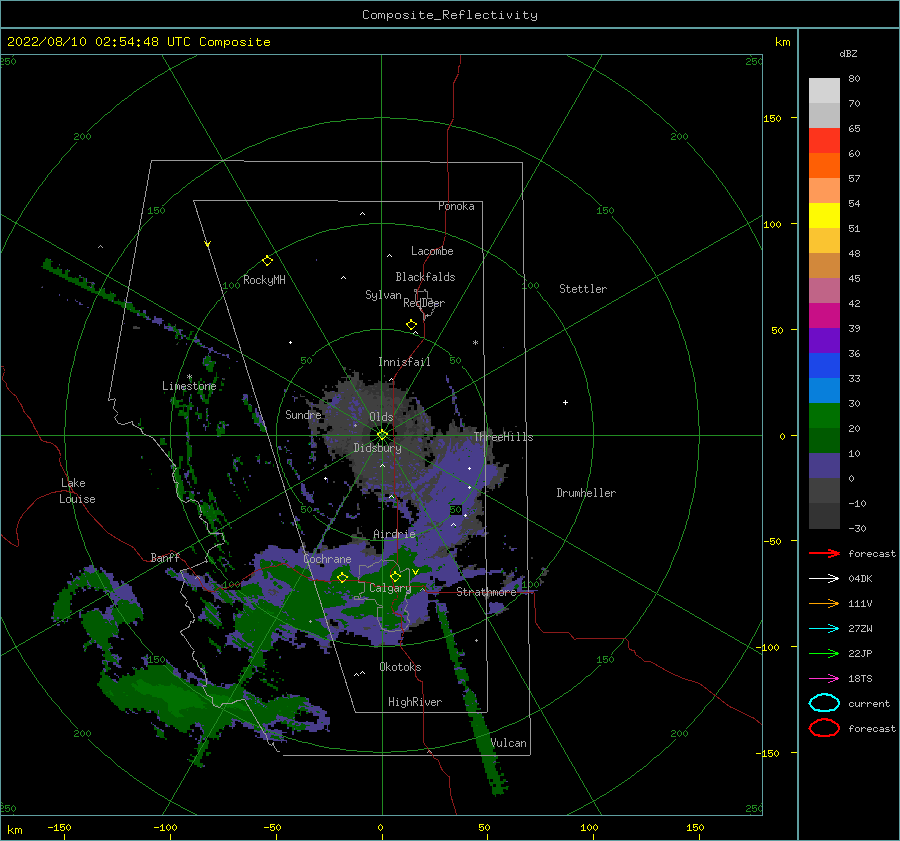Click the asterisk marker above the Limestone label
This screenshot has height=841, width=900.
pyautogui.click(x=189, y=377)
